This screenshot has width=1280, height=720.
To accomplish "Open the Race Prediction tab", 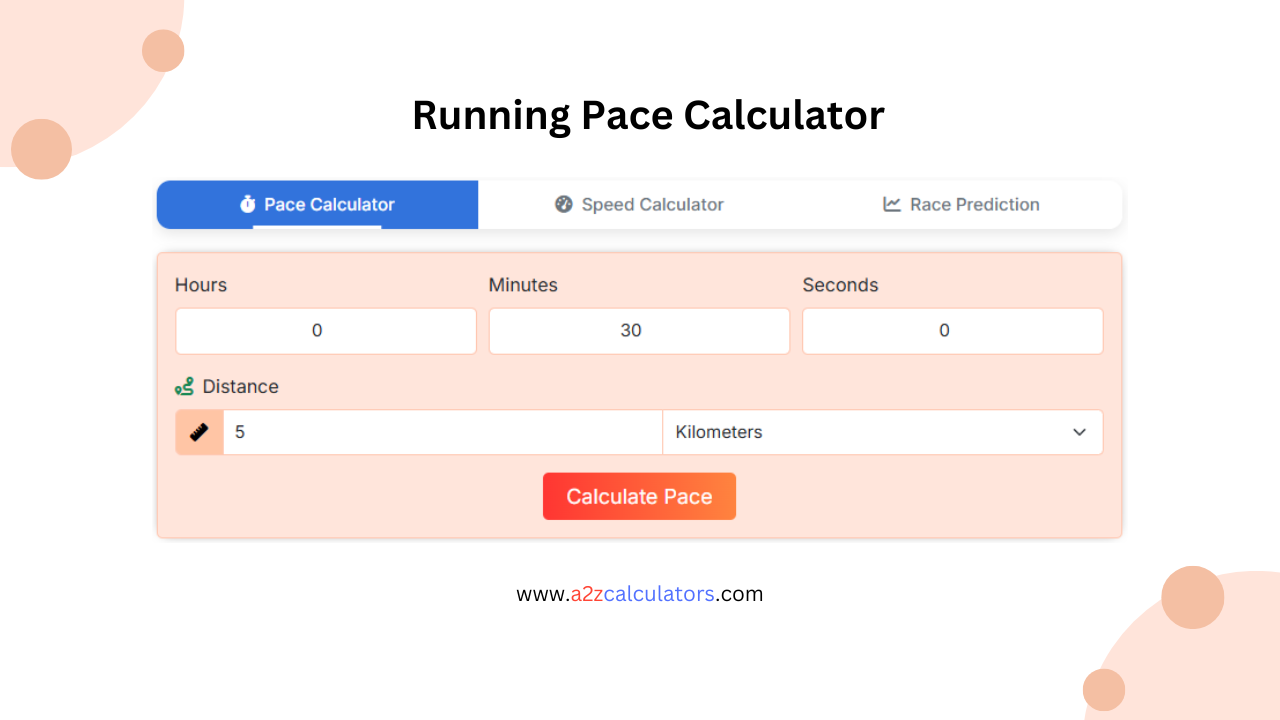I will pyautogui.click(x=961, y=204).
